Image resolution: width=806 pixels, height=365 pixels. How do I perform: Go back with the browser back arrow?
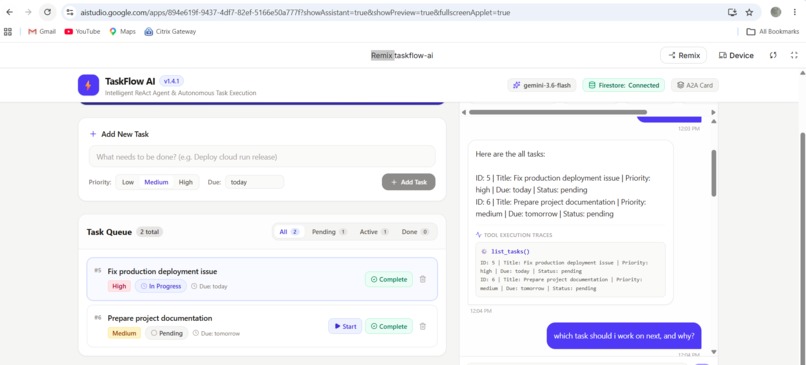click(9, 12)
